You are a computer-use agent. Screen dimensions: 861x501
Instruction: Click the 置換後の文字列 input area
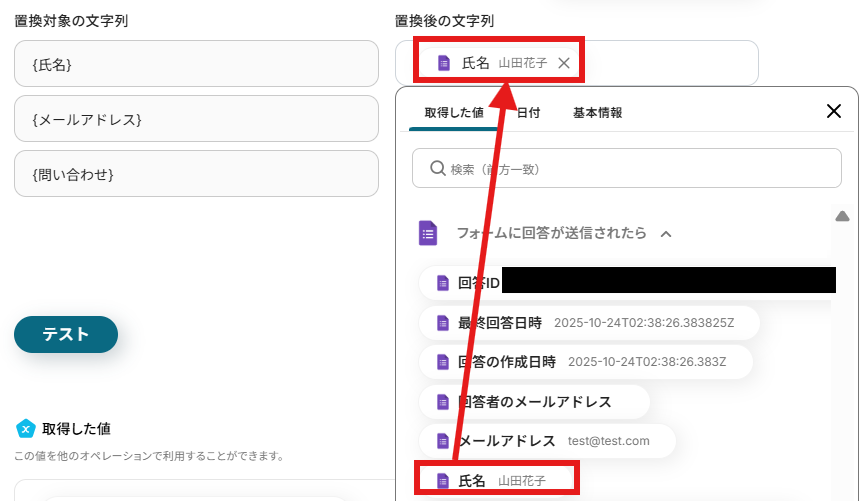[x=577, y=63]
